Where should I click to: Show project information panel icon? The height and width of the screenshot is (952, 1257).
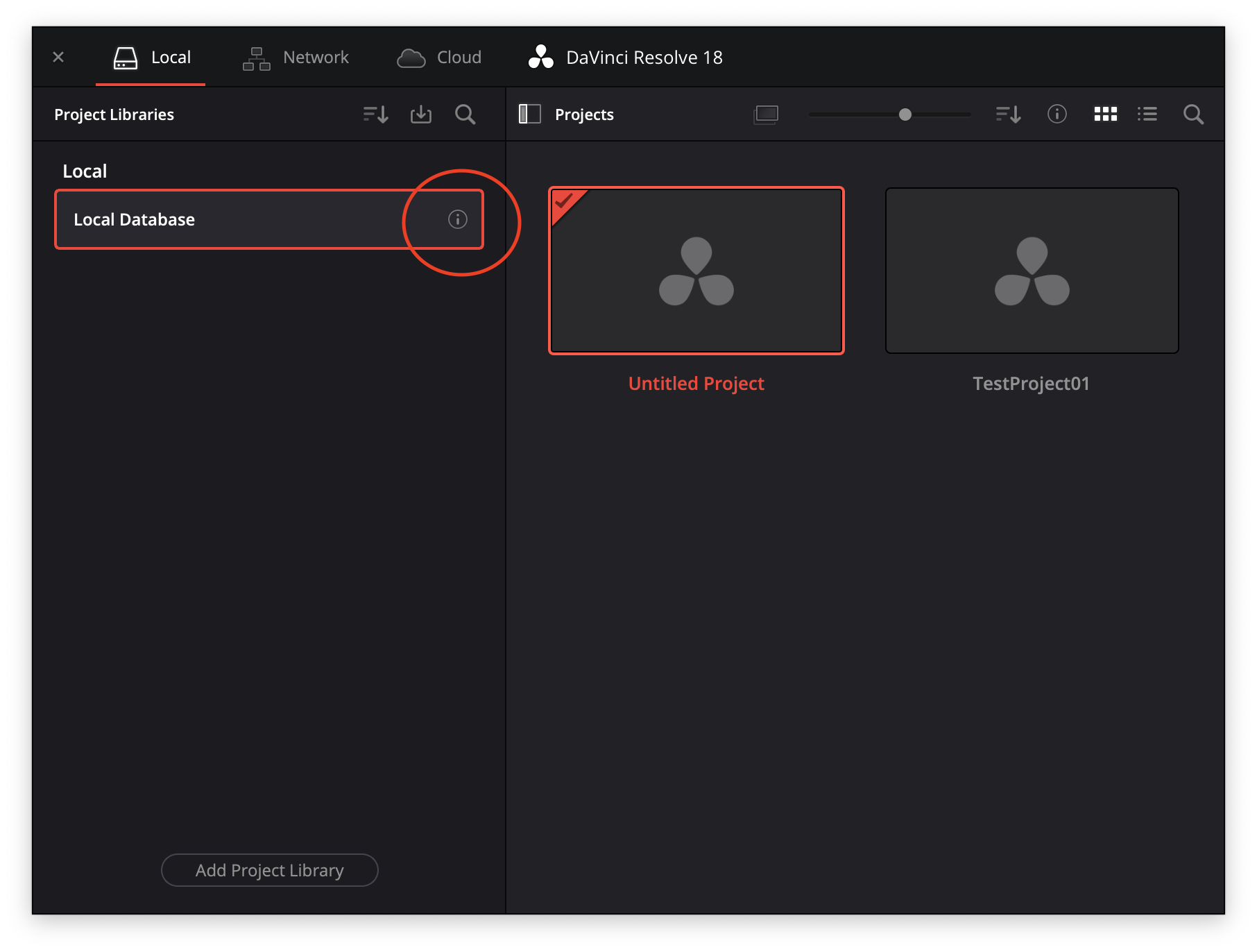coord(1057,114)
